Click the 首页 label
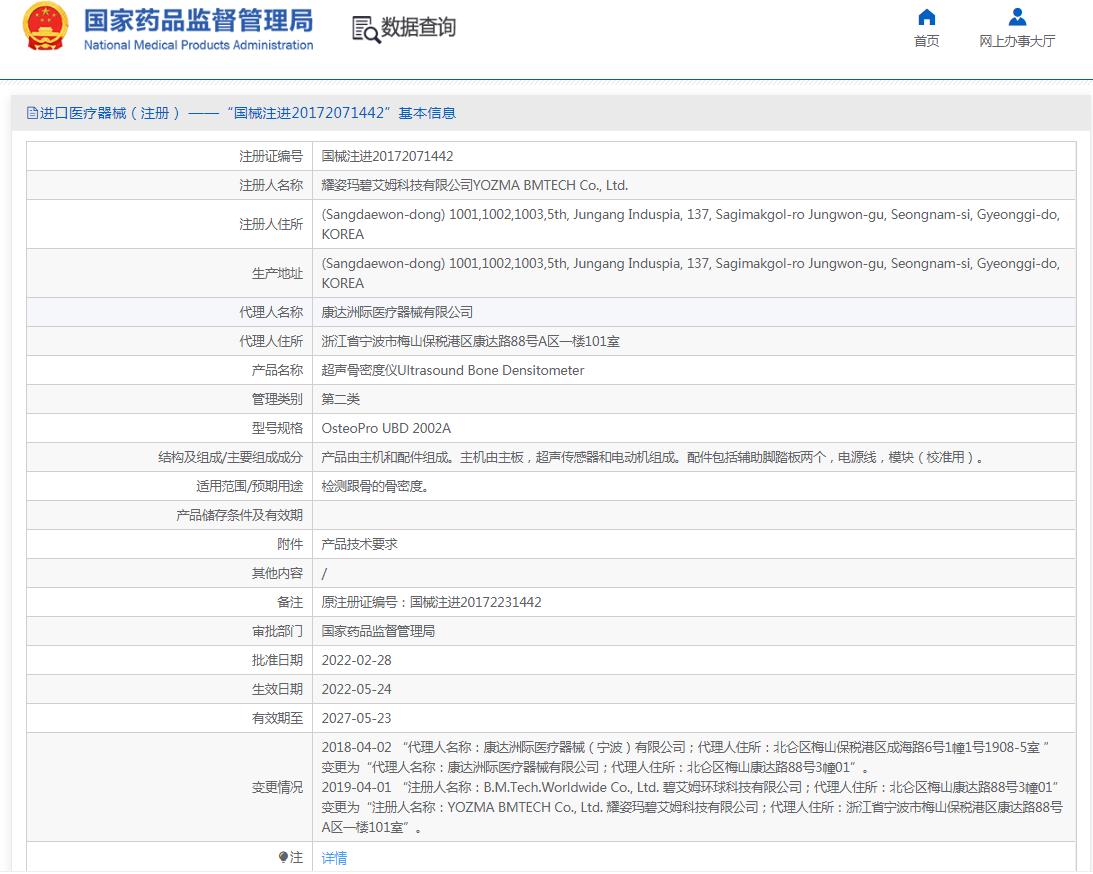Image resolution: width=1093 pixels, height=874 pixels. pos(926,41)
